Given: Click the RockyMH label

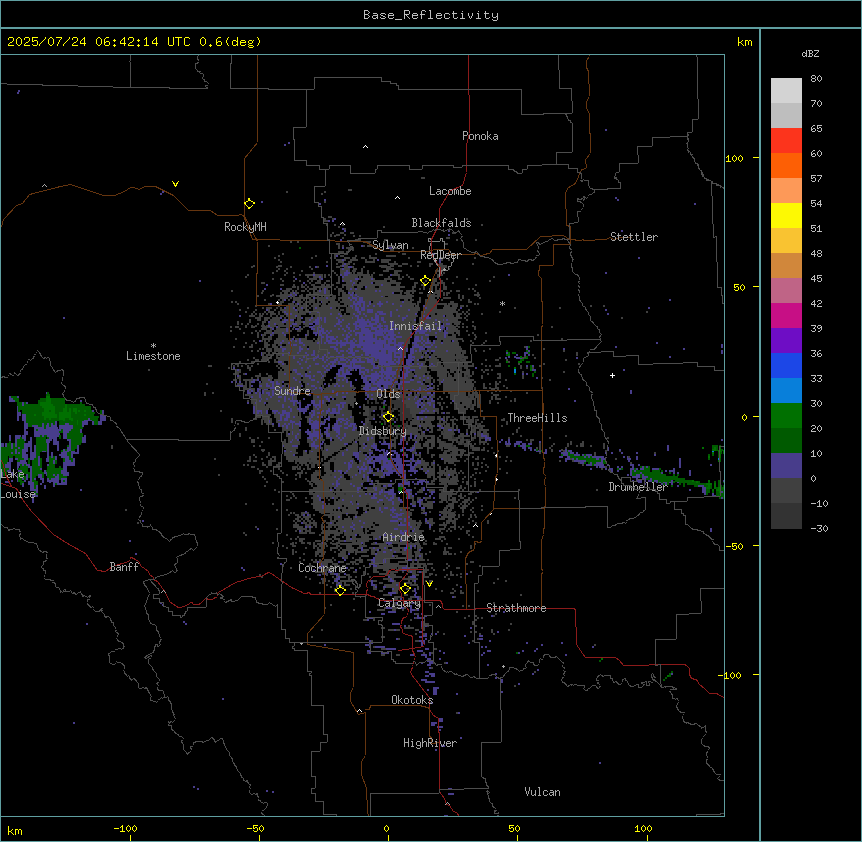Looking at the screenshot, I should 245,227.
